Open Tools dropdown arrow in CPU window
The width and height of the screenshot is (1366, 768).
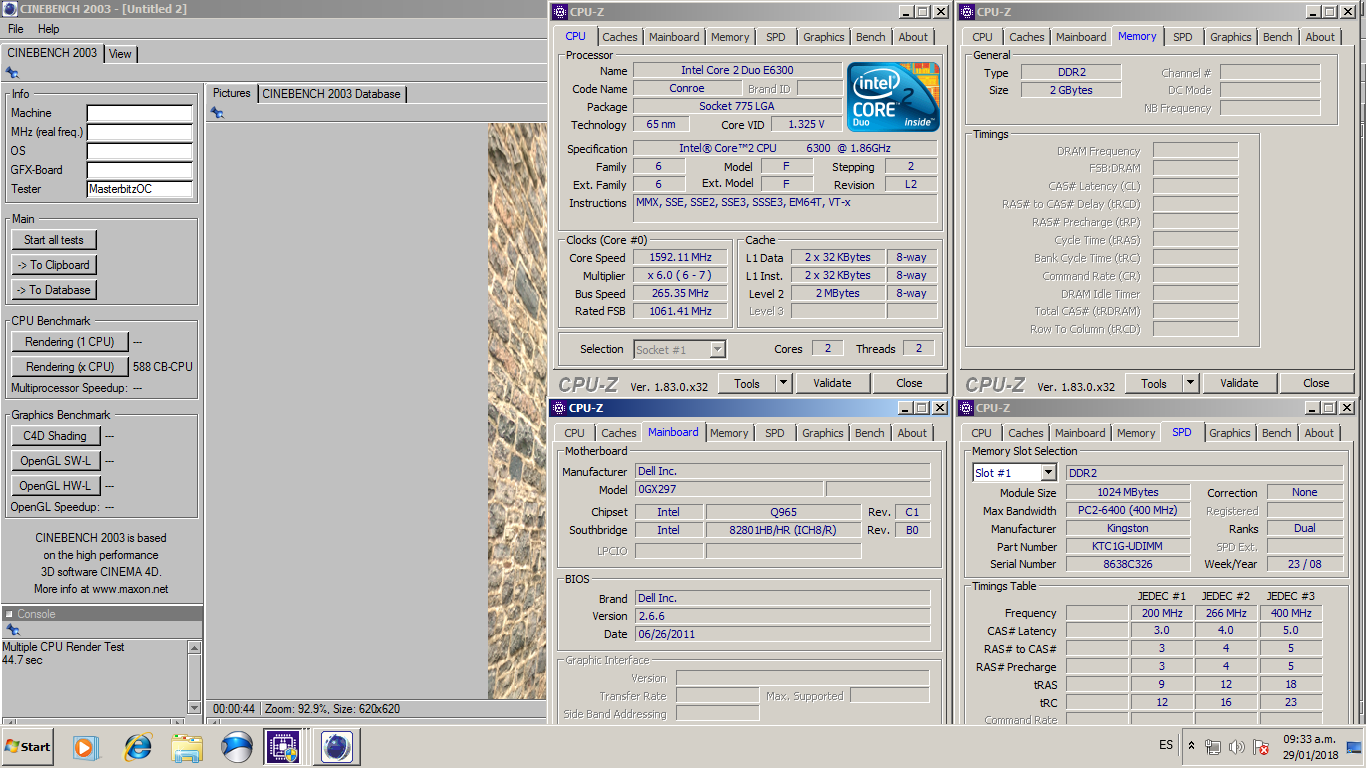(x=783, y=383)
